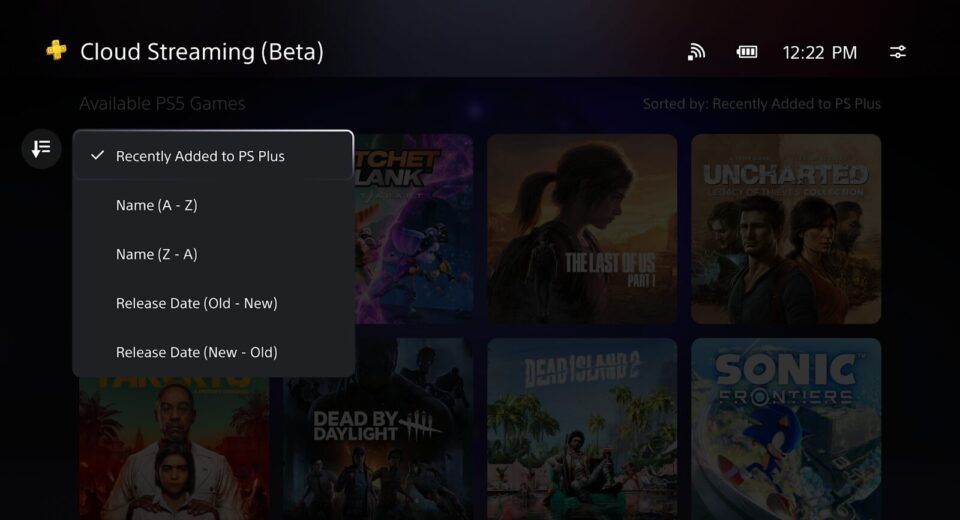The width and height of the screenshot is (960, 520).
Task: Click the controller battery icon
Action: 746,52
